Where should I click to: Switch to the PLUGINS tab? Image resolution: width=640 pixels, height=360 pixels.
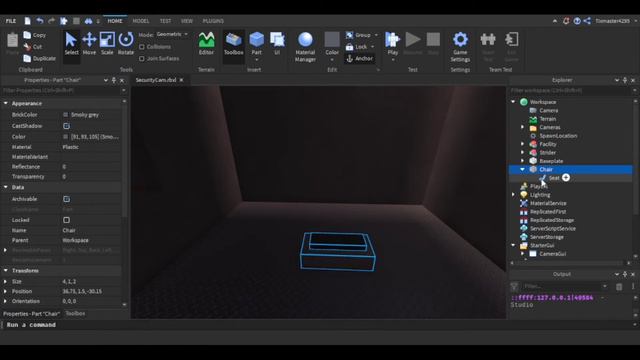(x=213, y=21)
